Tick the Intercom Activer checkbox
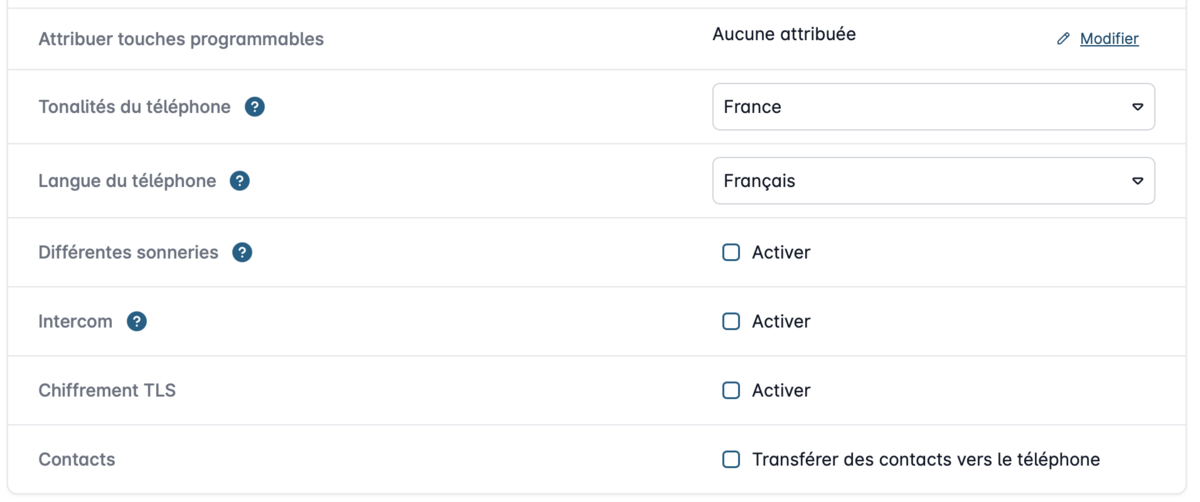1200x502 pixels. (x=731, y=321)
